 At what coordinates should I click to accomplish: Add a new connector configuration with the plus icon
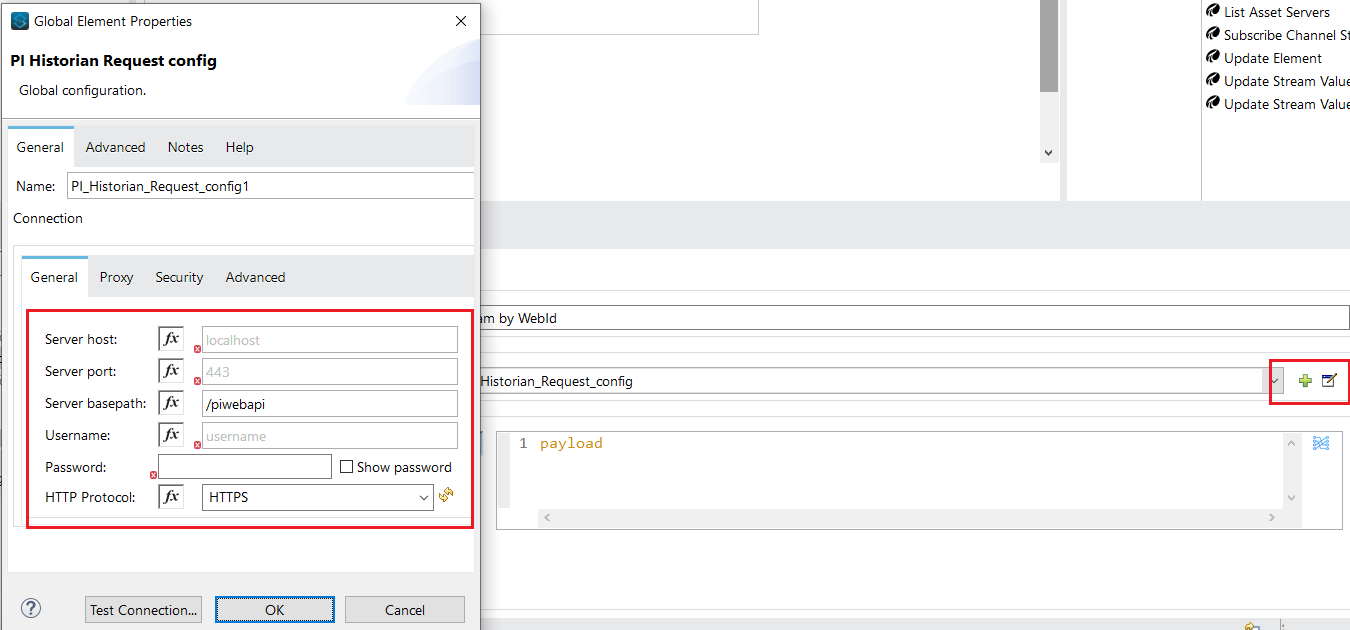1305,380
